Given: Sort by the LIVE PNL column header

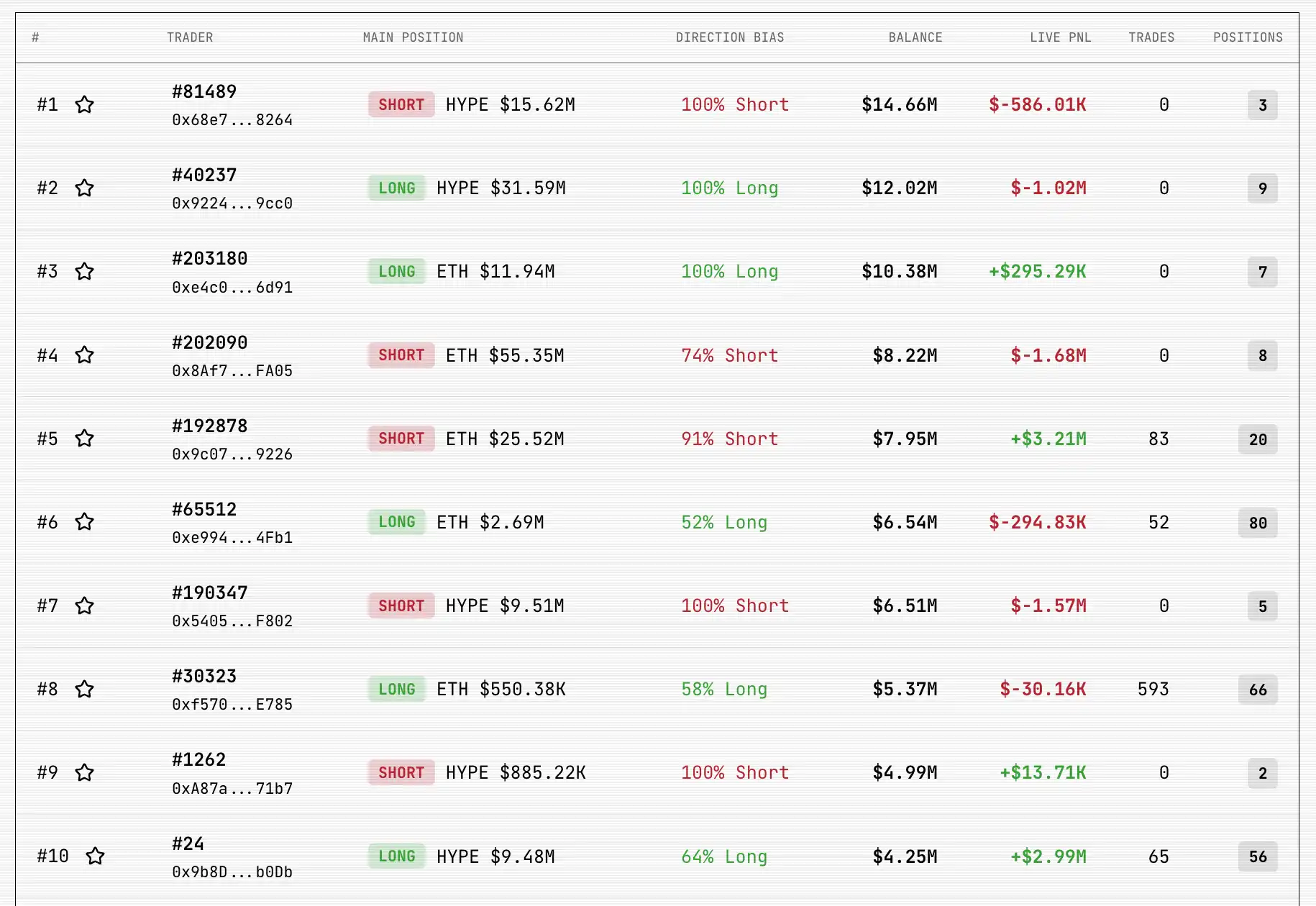Looking at the screenshot, I should pyautogui.click(x=1060, y=37).
